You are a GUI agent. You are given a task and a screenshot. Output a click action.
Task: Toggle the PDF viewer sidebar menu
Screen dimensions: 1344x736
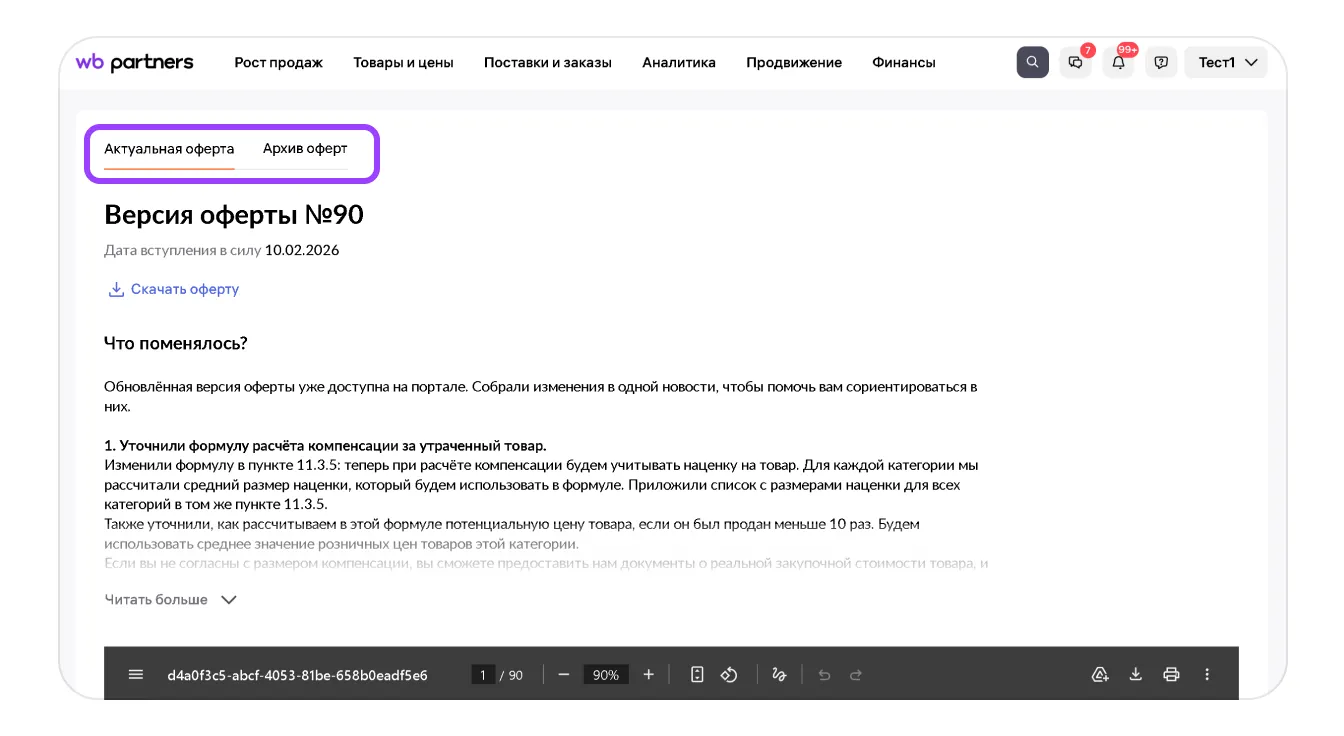pyautogui.click(x=136, y=675)
